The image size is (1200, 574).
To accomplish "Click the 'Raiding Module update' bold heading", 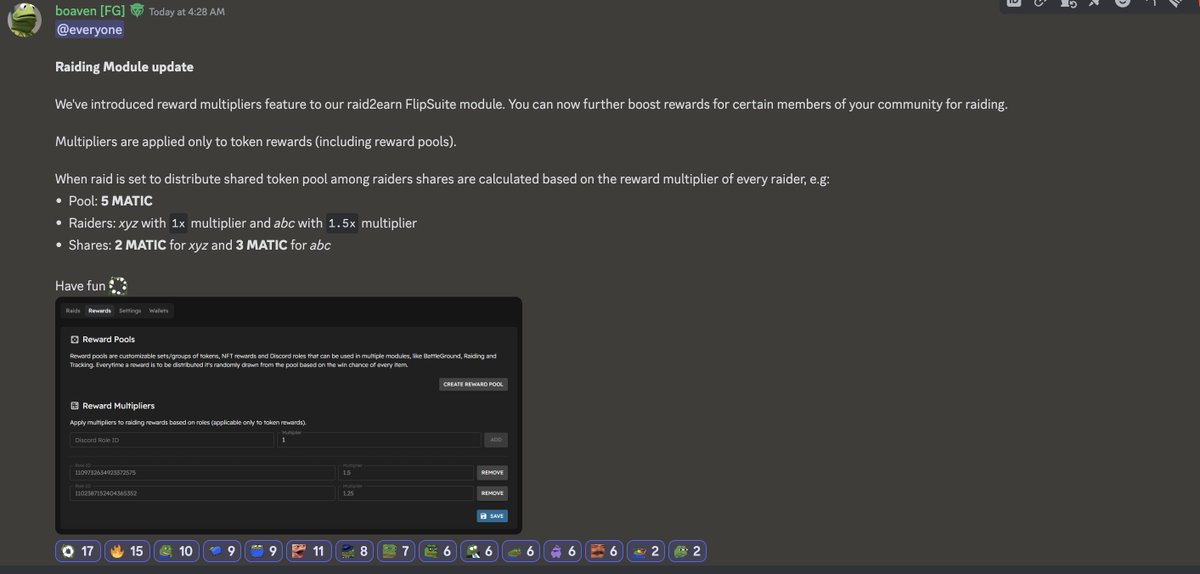I will tap(124, 67).
